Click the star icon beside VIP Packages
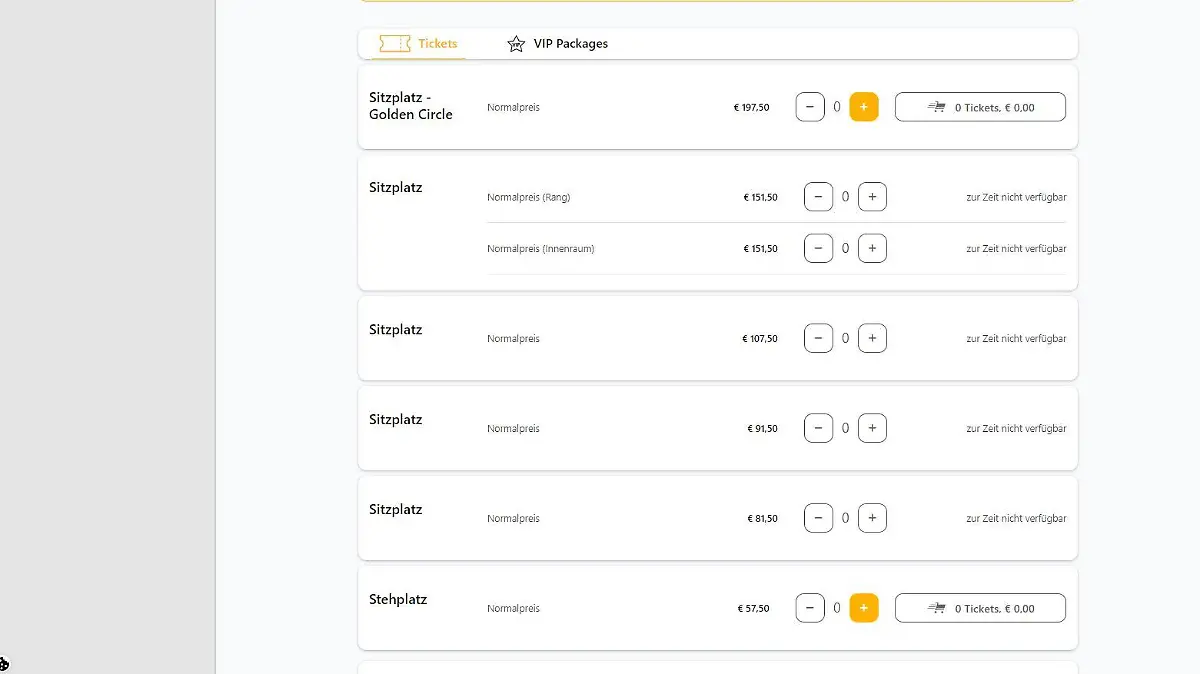1200x674 pixels. [516, 44]
